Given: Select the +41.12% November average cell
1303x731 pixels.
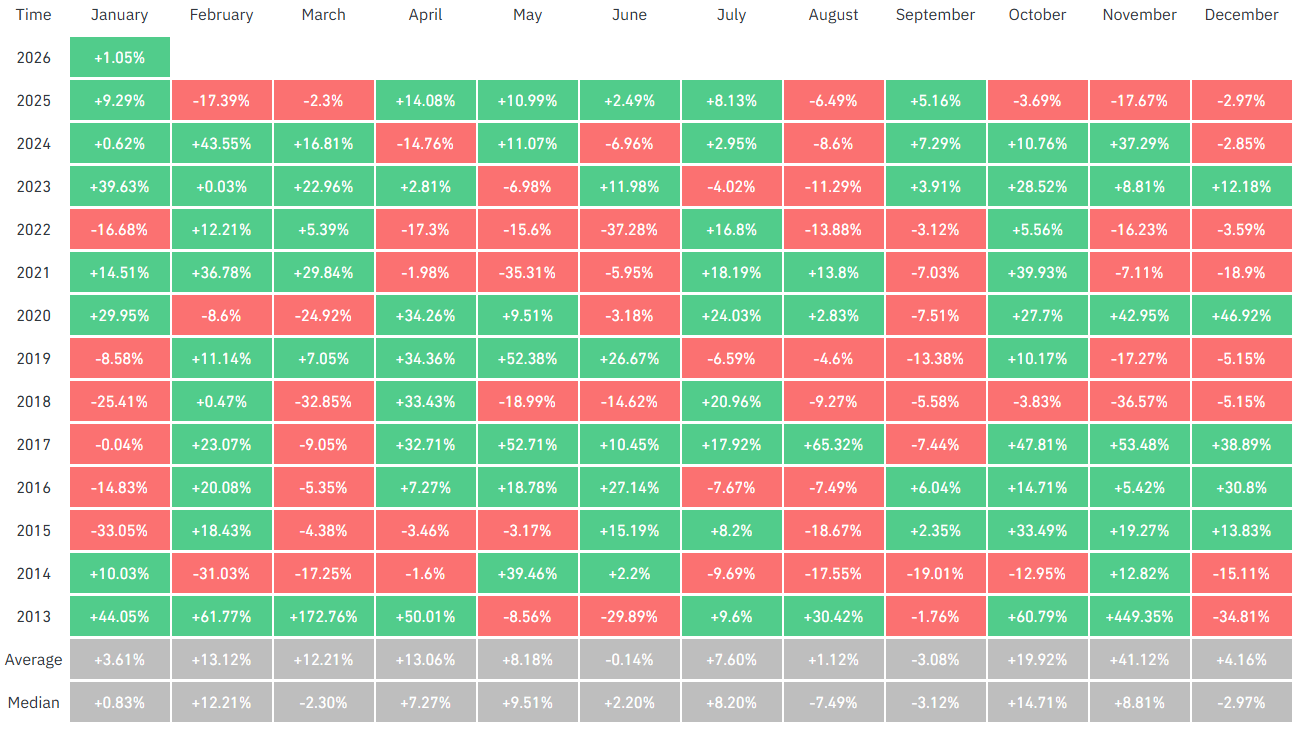Looking at the screenshot, I should pyautogui.click(x=1139, y=660).
